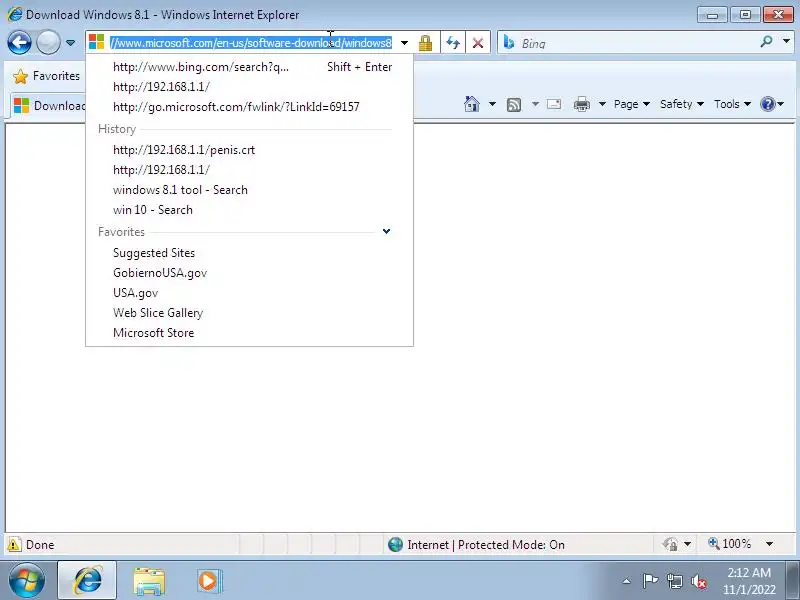The width and height of the screenshot is (800, 600).
Task: Launch Windows Media Player from taskbar
Action: (209, 581)
